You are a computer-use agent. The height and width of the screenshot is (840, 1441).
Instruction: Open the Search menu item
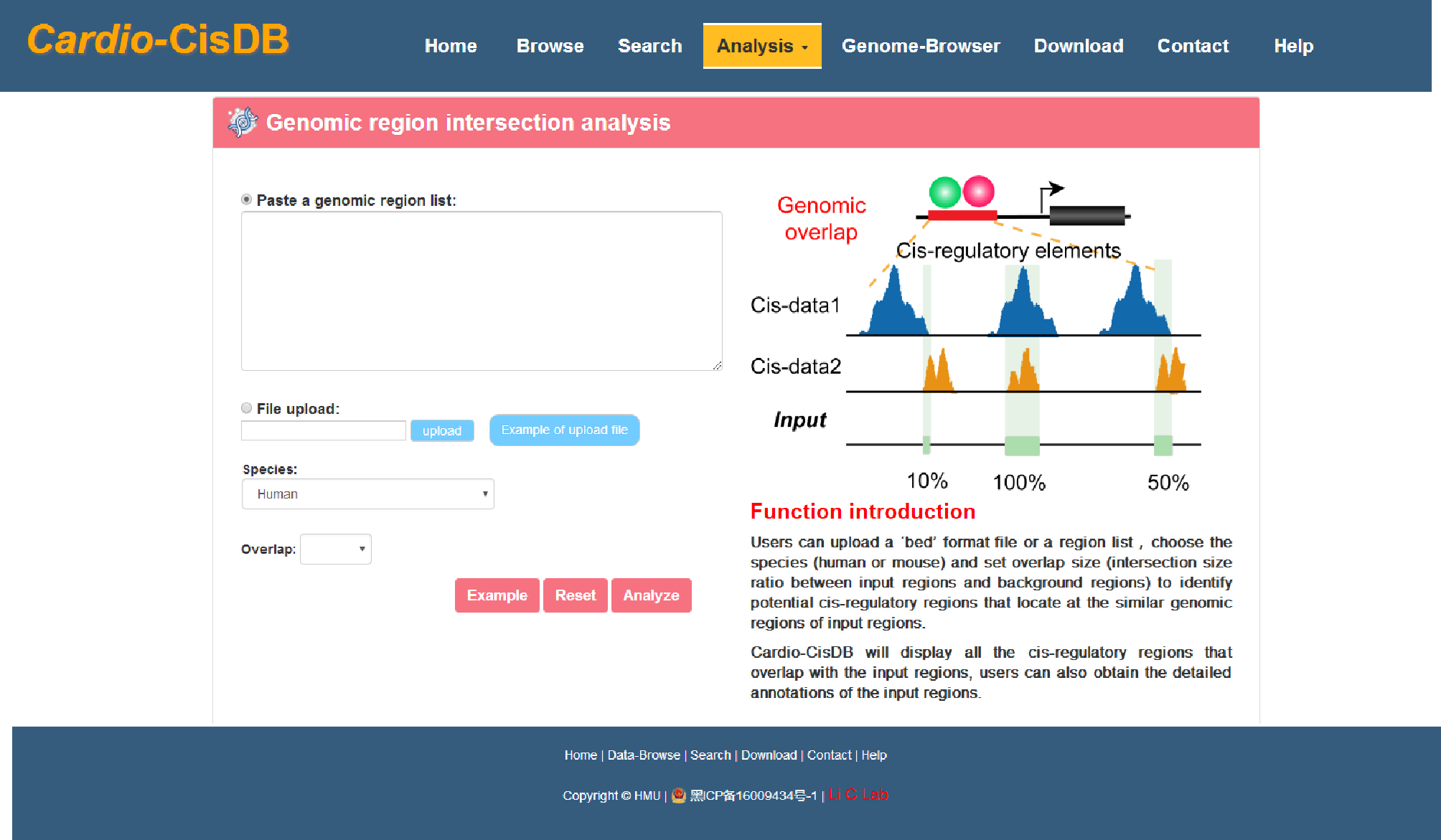[x=650, y=46]
